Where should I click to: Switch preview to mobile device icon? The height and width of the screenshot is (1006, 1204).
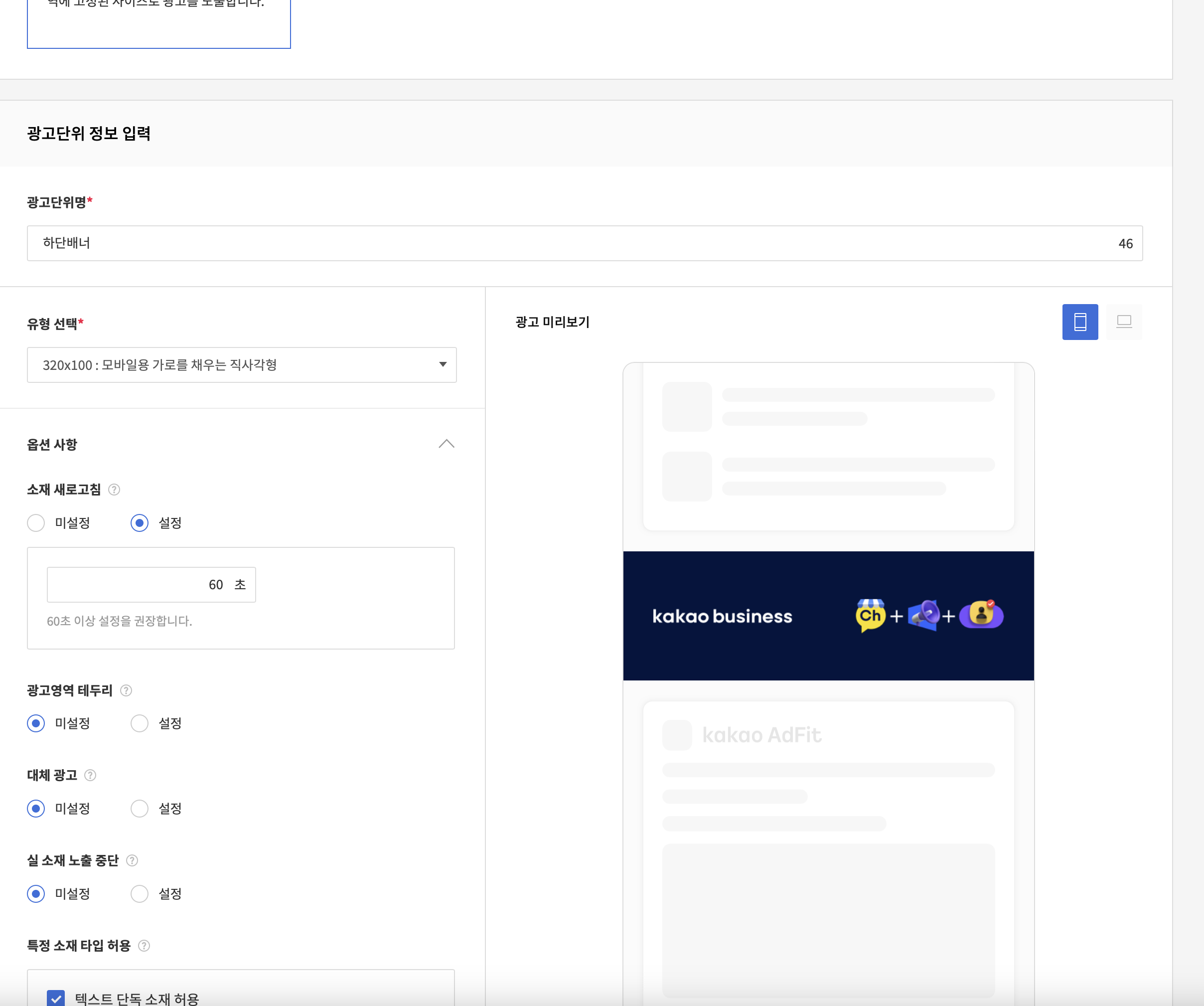[x=1079, y=322]
